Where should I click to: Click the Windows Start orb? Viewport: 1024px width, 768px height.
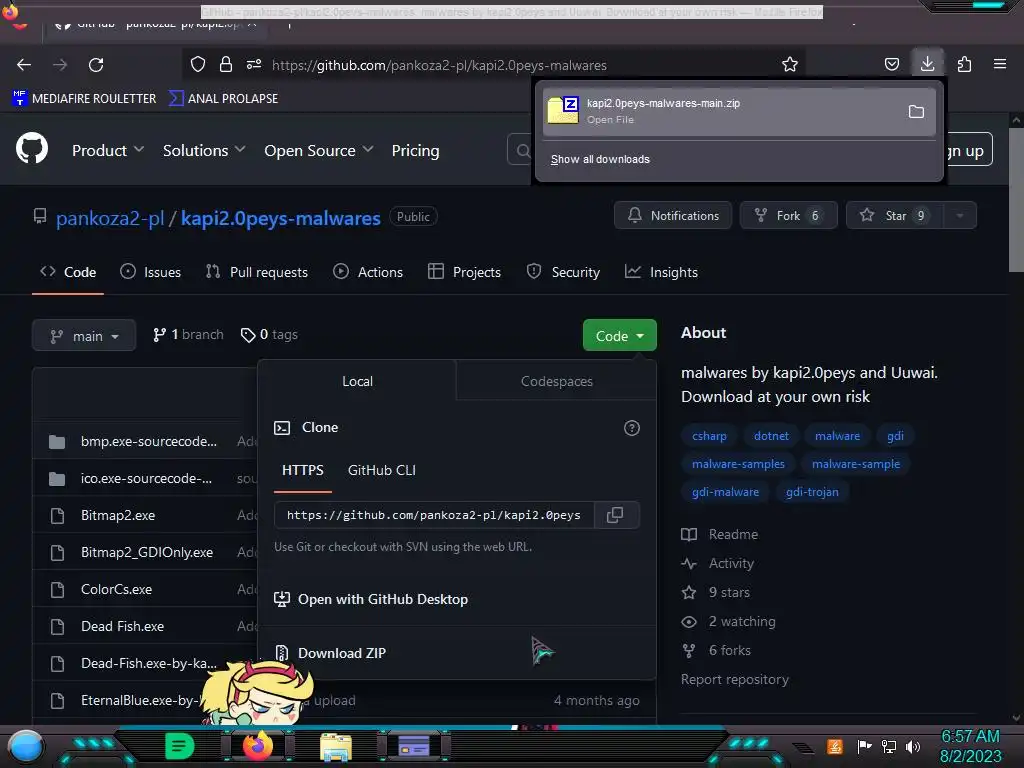pos(25,746)
